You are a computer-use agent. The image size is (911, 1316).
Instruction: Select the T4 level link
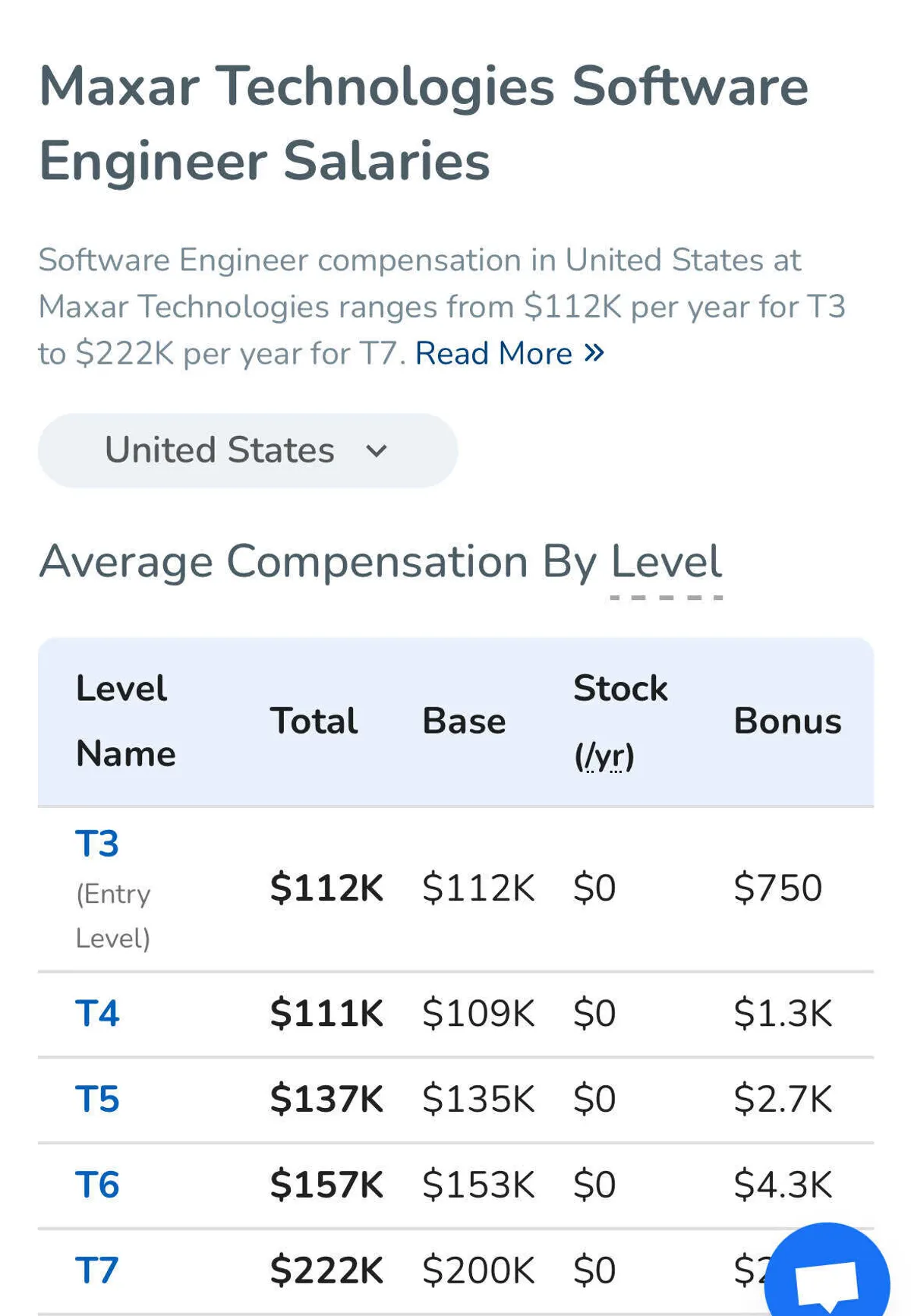coord(97,1014)
